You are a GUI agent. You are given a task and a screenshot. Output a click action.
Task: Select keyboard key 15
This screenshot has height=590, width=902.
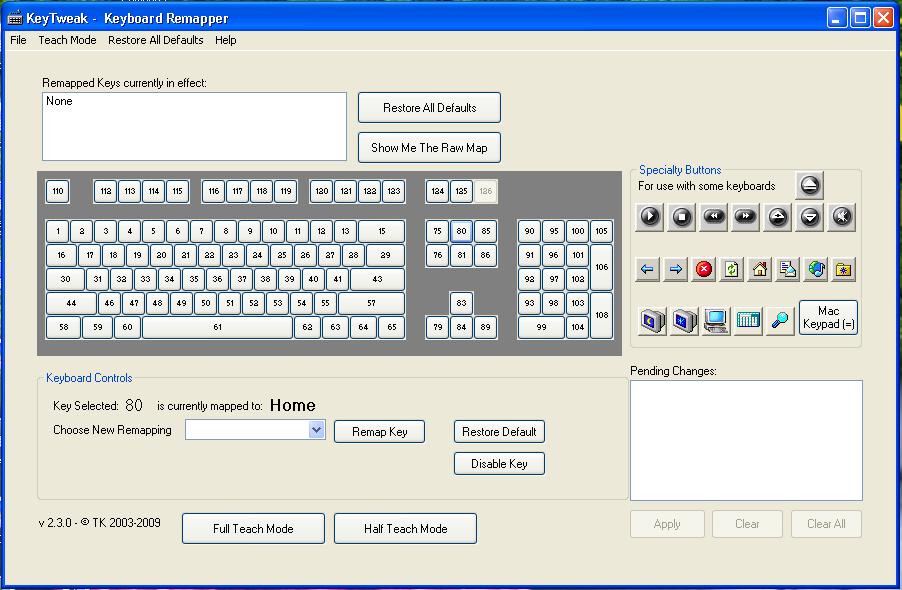pos(381,231)
